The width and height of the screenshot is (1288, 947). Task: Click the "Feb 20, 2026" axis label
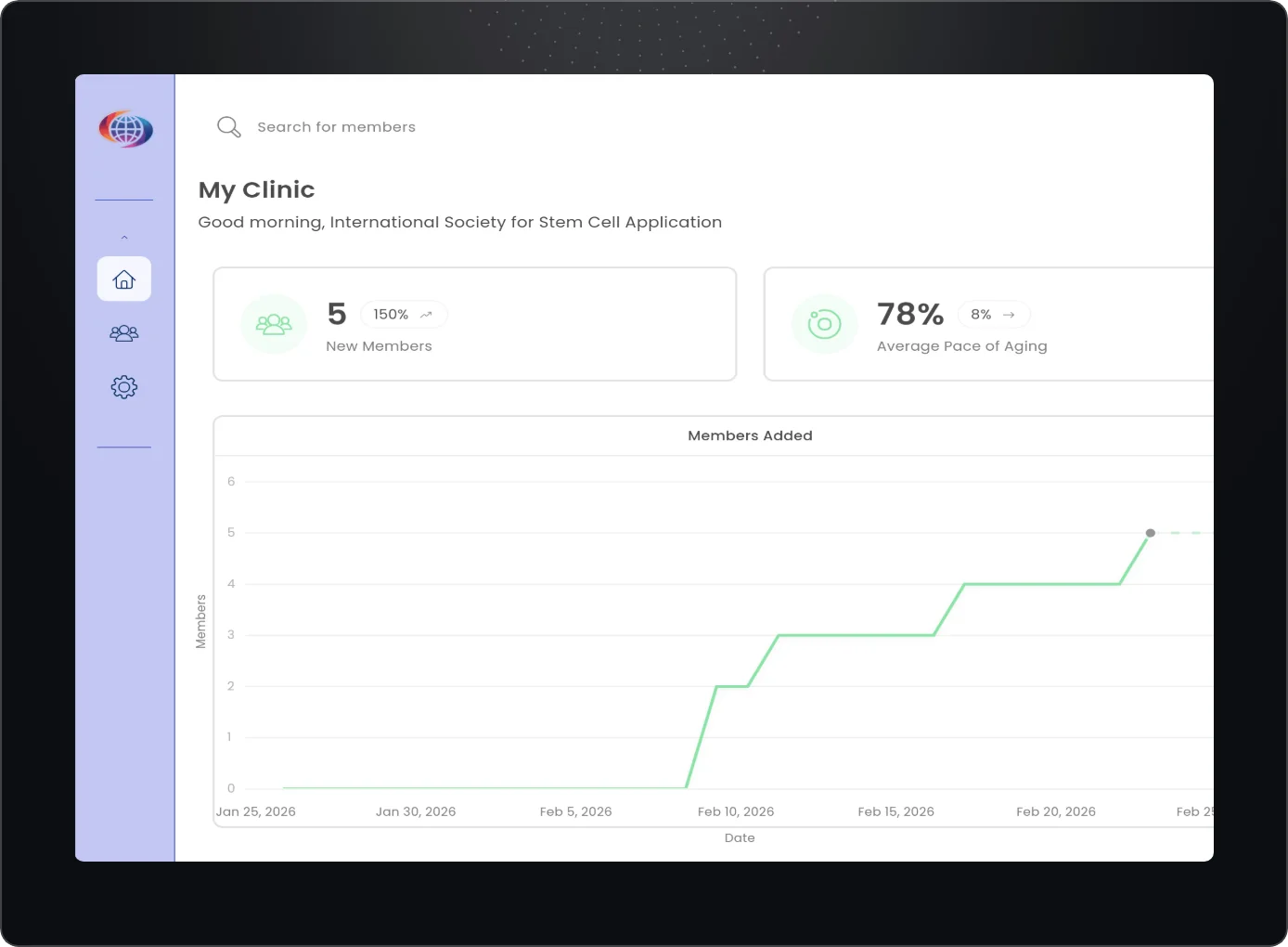1056,811
